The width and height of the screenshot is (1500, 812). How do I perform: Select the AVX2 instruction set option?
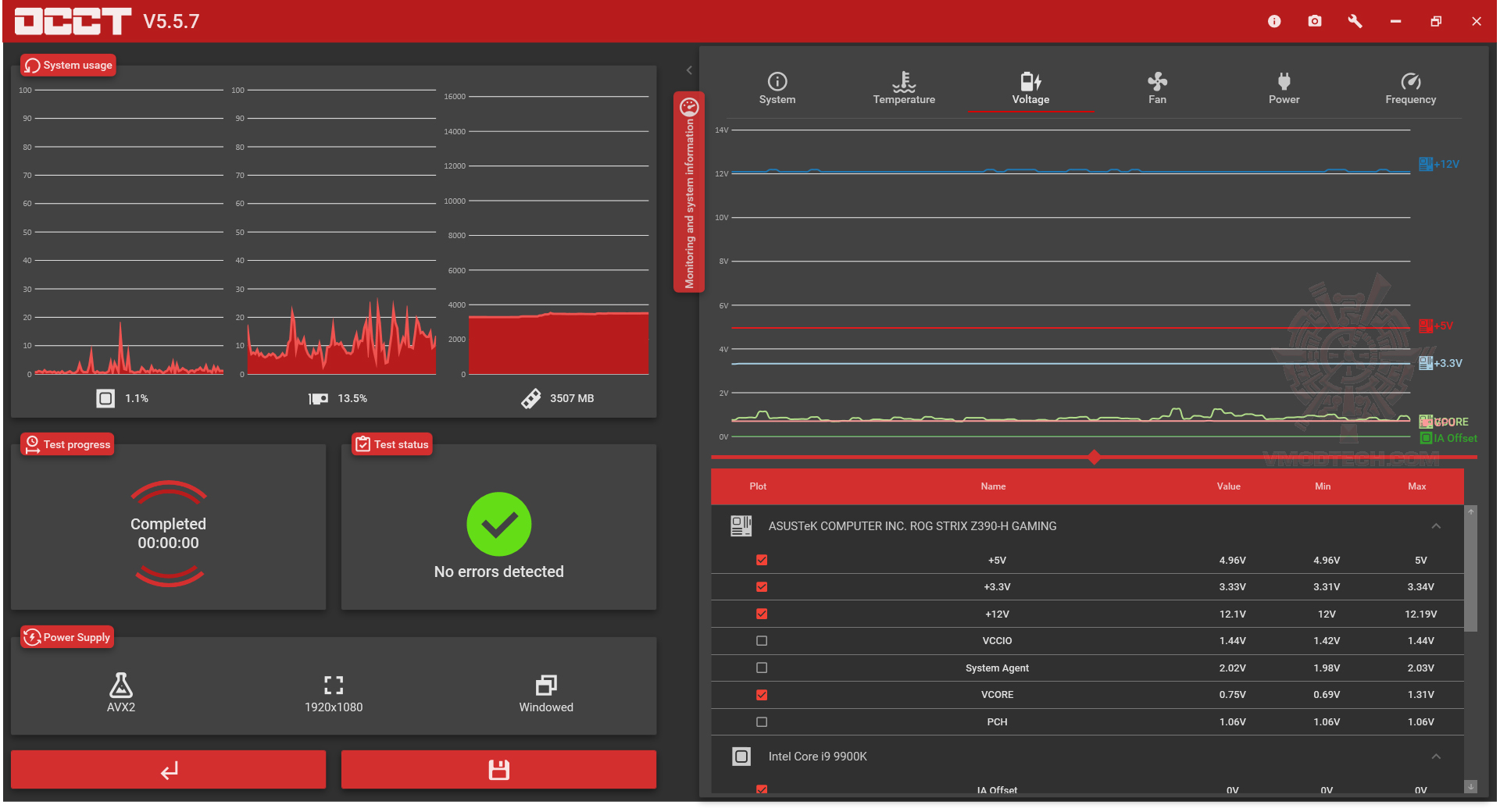(121, 693)
